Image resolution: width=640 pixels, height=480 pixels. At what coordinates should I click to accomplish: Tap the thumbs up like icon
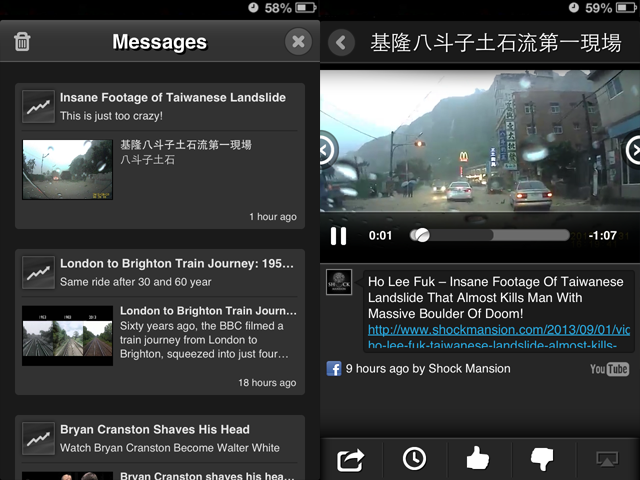[478, 458]
